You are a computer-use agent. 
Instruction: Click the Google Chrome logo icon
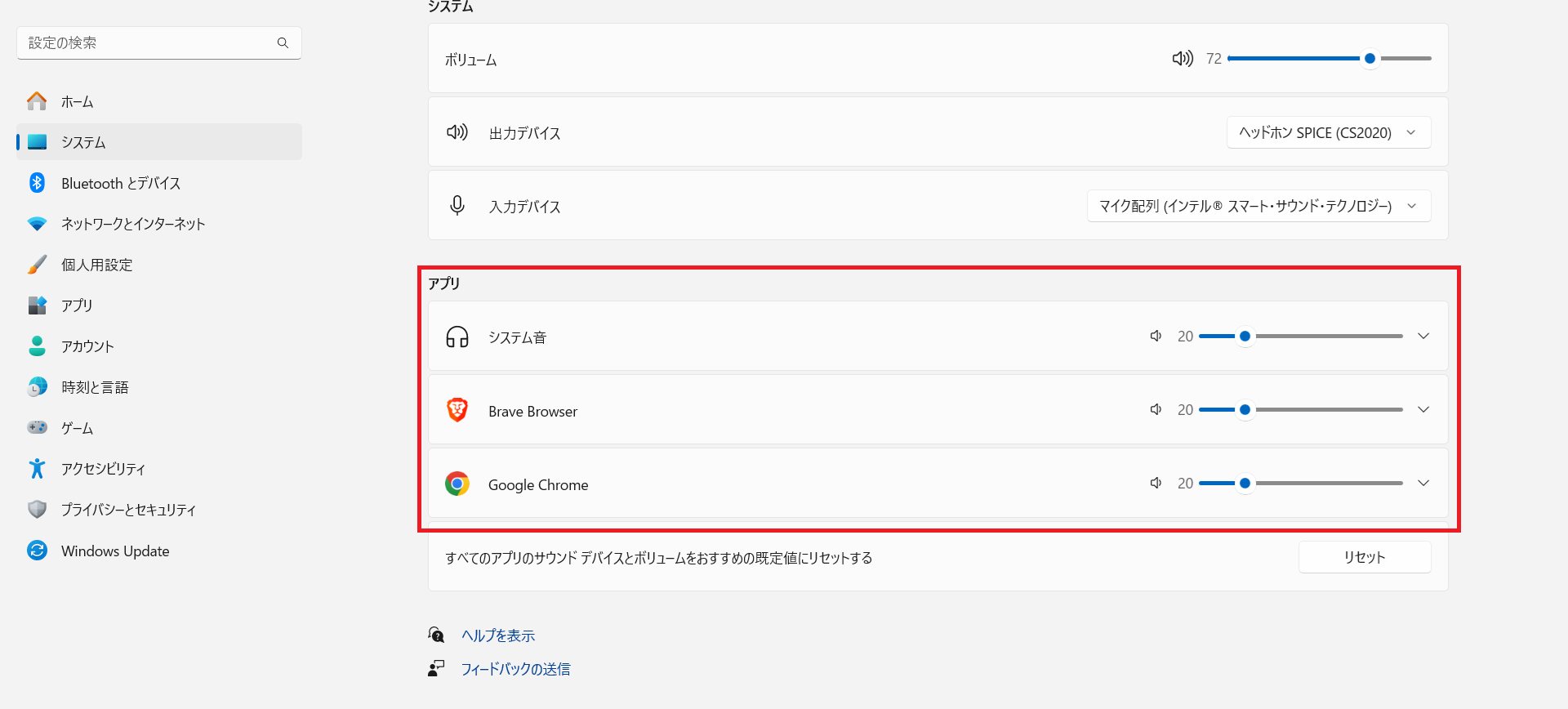coord(457,484)
